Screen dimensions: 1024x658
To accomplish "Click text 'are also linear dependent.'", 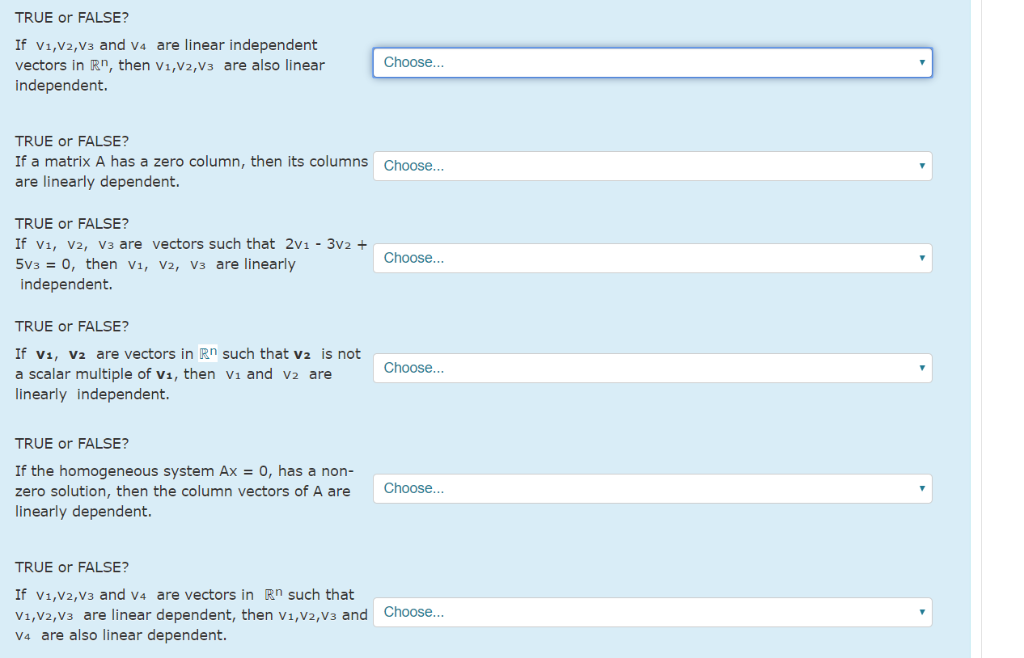I will pos(133,635).
